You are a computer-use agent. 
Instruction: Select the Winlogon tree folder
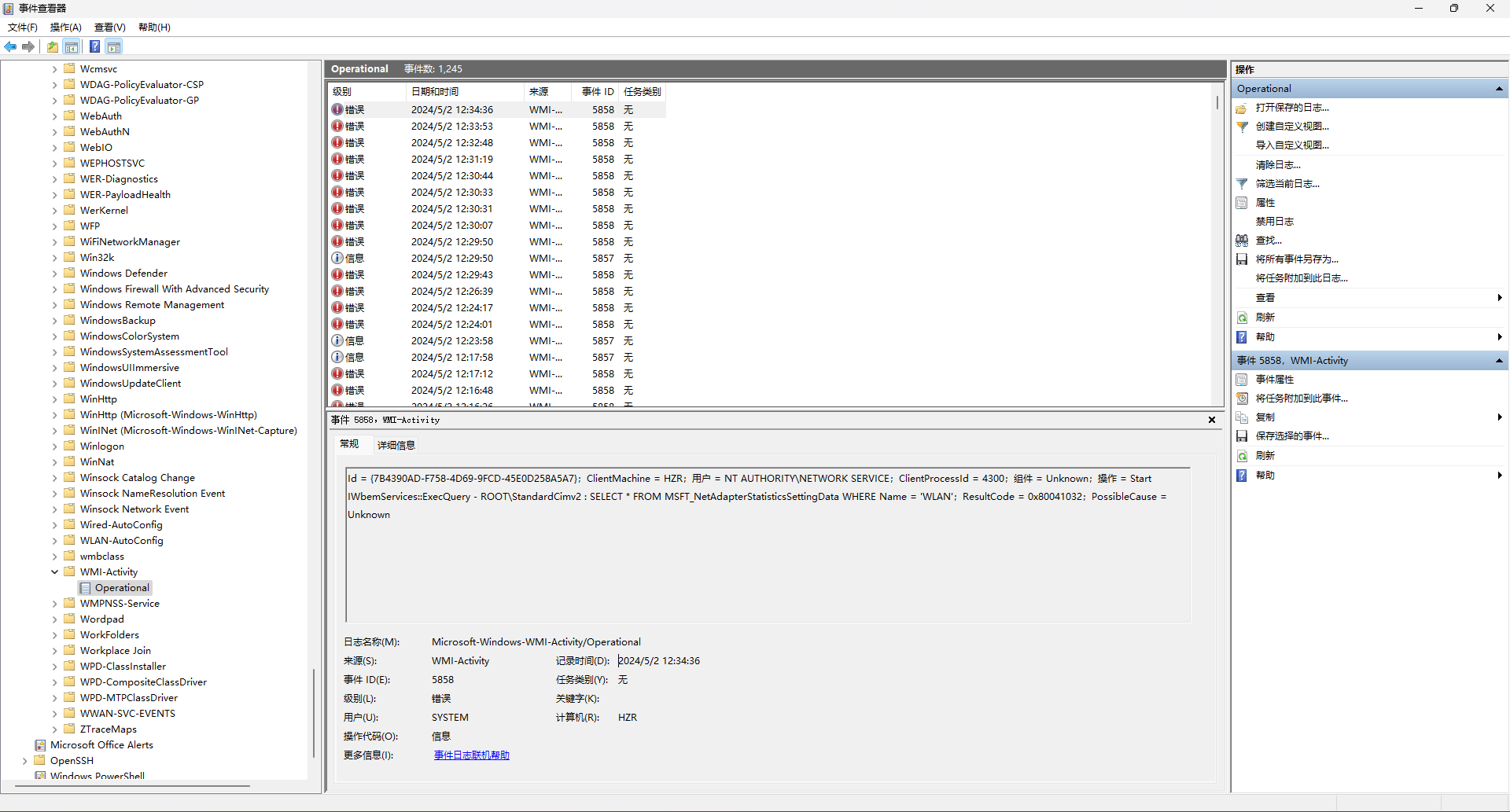[101, 446]
